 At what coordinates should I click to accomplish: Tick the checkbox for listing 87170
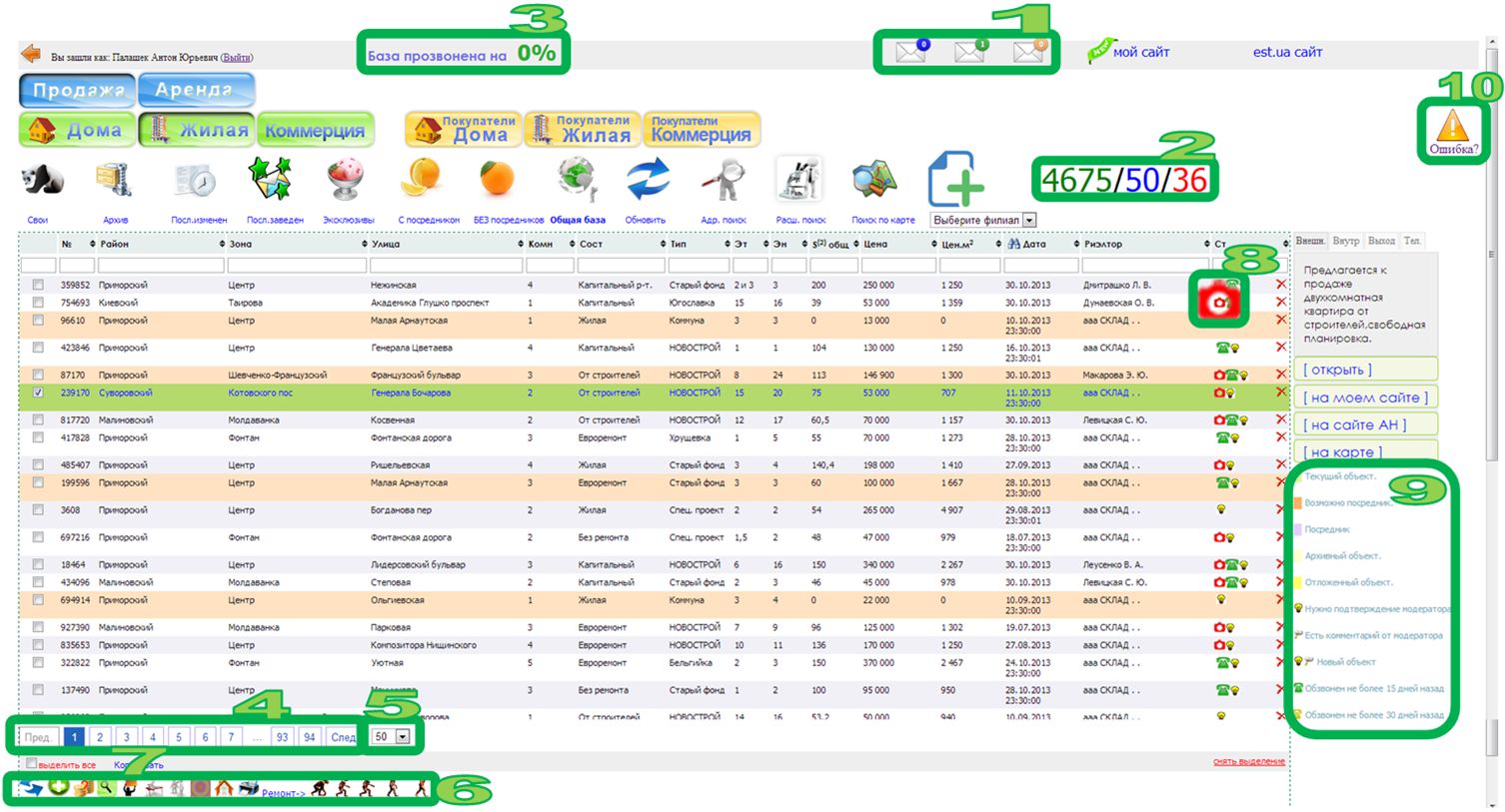[x=38, y=375]
